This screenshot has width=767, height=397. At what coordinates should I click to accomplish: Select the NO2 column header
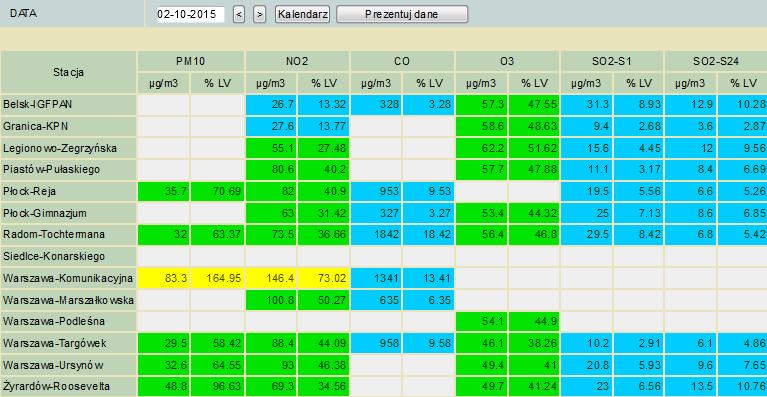297,61
